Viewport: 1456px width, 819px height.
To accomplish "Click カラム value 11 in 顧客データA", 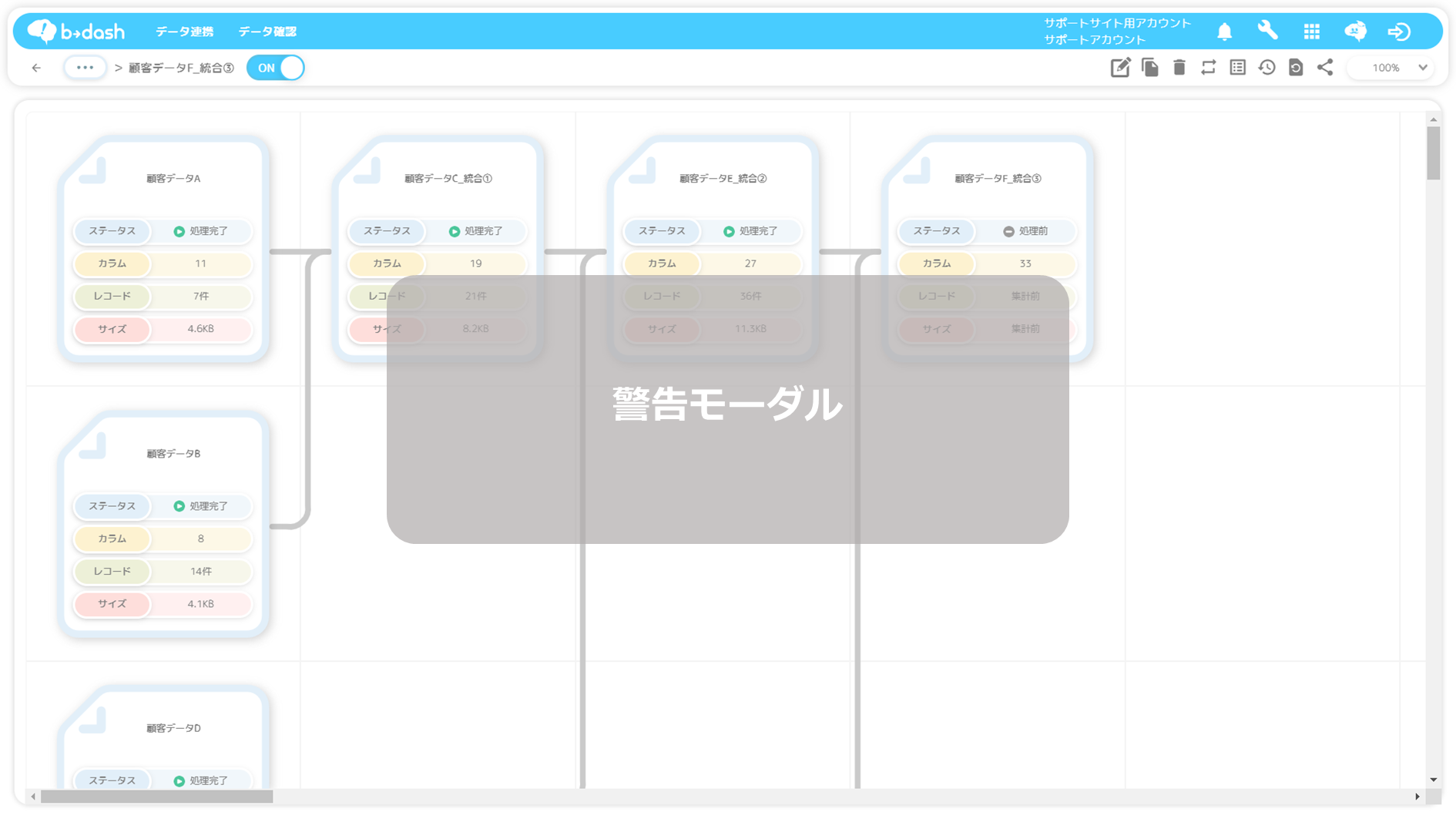I will pyautogui.click(x=200, y=263).
